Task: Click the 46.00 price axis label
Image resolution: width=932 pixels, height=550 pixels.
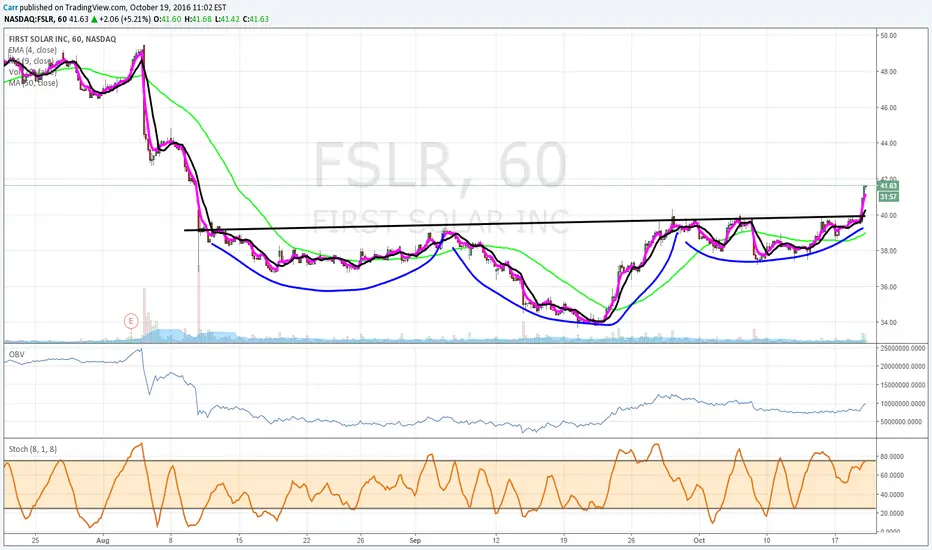Action: (889, 108)
